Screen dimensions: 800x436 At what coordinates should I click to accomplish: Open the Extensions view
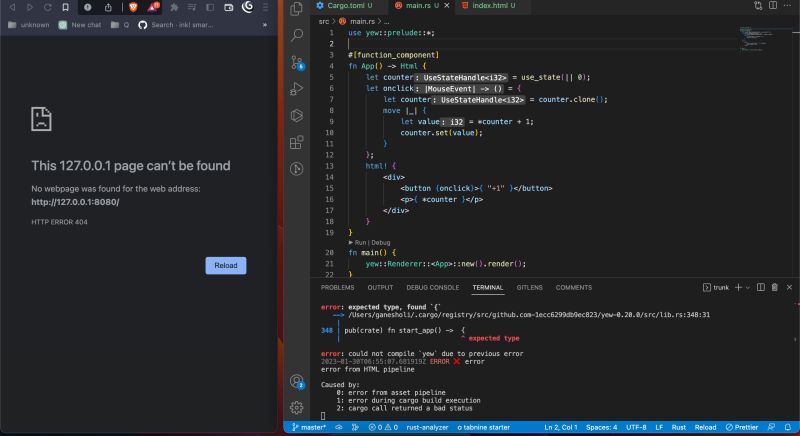(296, 142)
